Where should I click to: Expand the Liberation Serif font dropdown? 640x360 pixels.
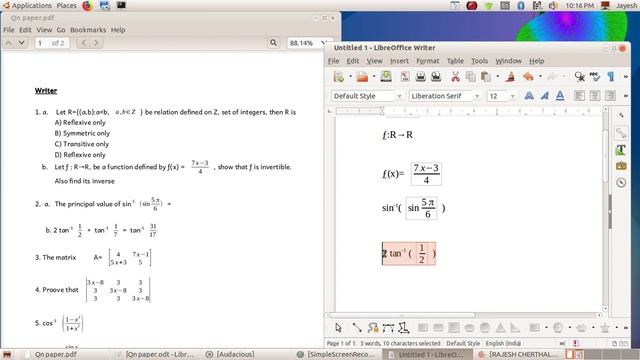477,96
